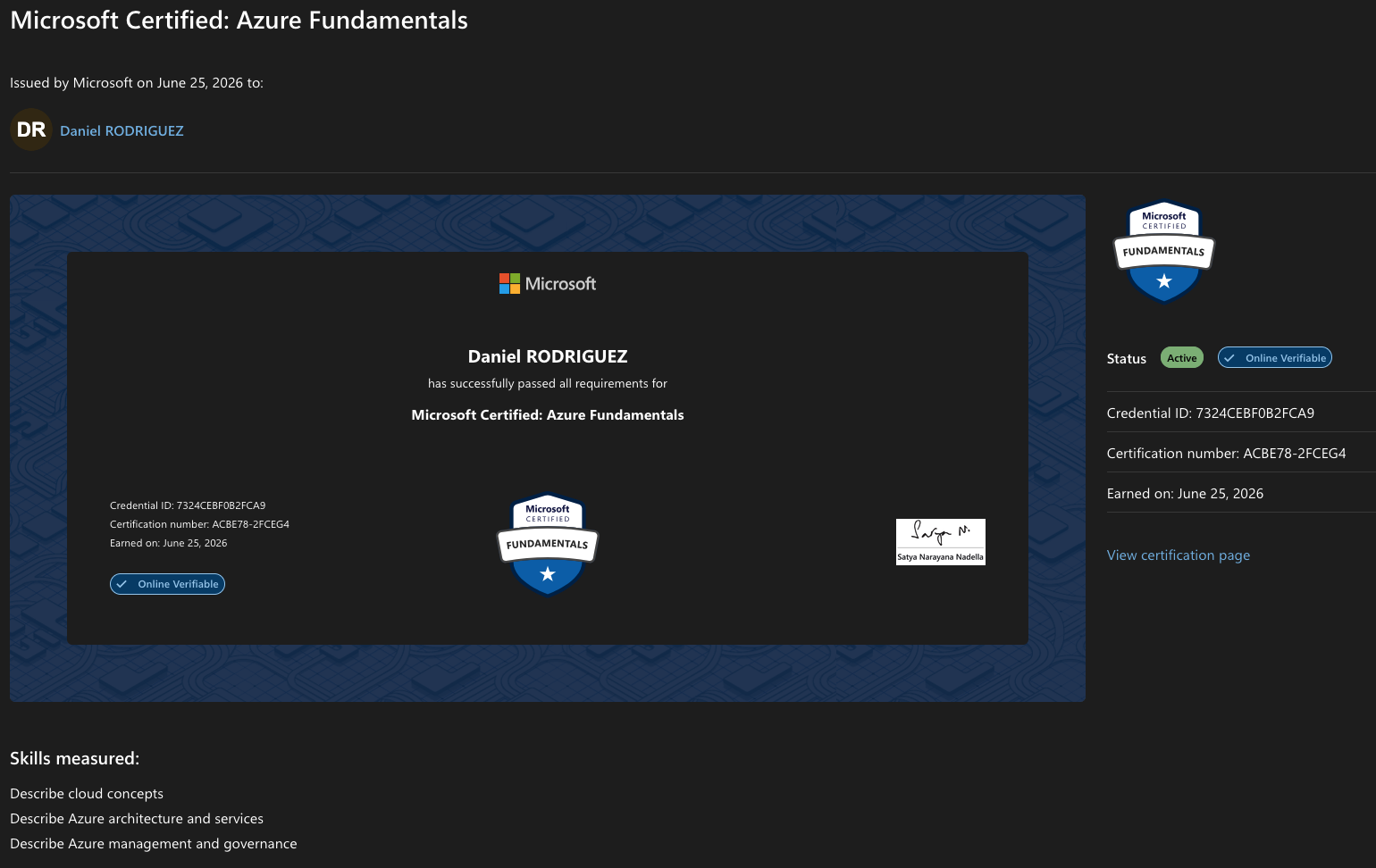Click the Fundamentals badge in sidebar
Screen dimensions: 1376x868
tap(1163, 251)
